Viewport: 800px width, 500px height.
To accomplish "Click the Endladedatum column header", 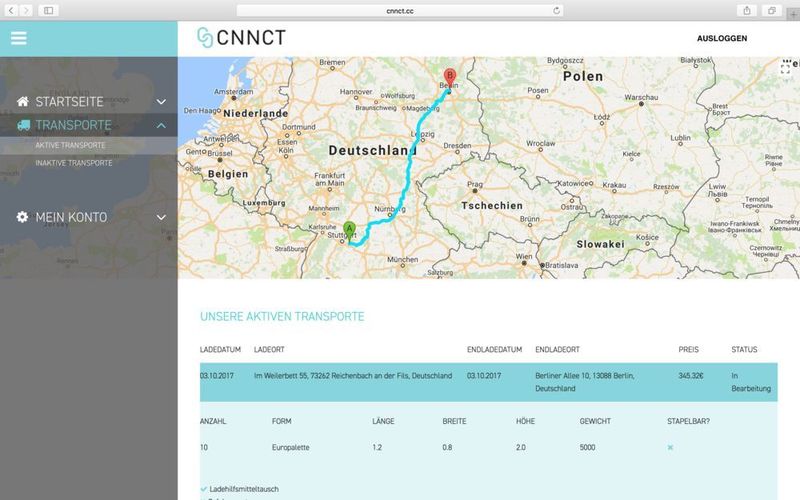I will [x=494, y=349].
